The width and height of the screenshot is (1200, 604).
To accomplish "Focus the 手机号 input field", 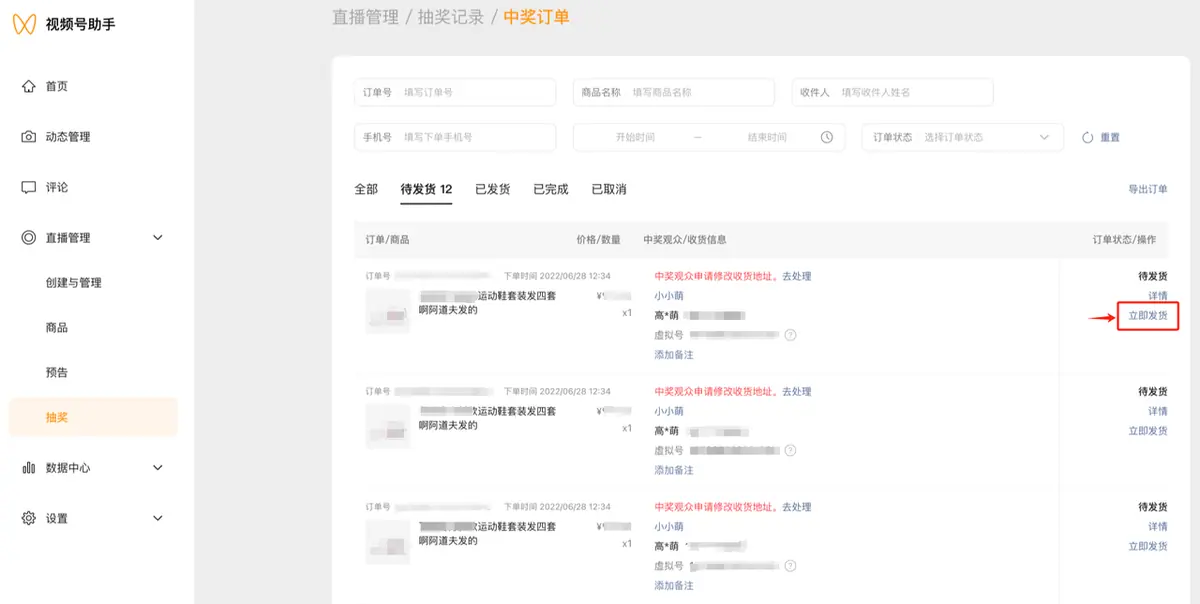I will (455, 137).
